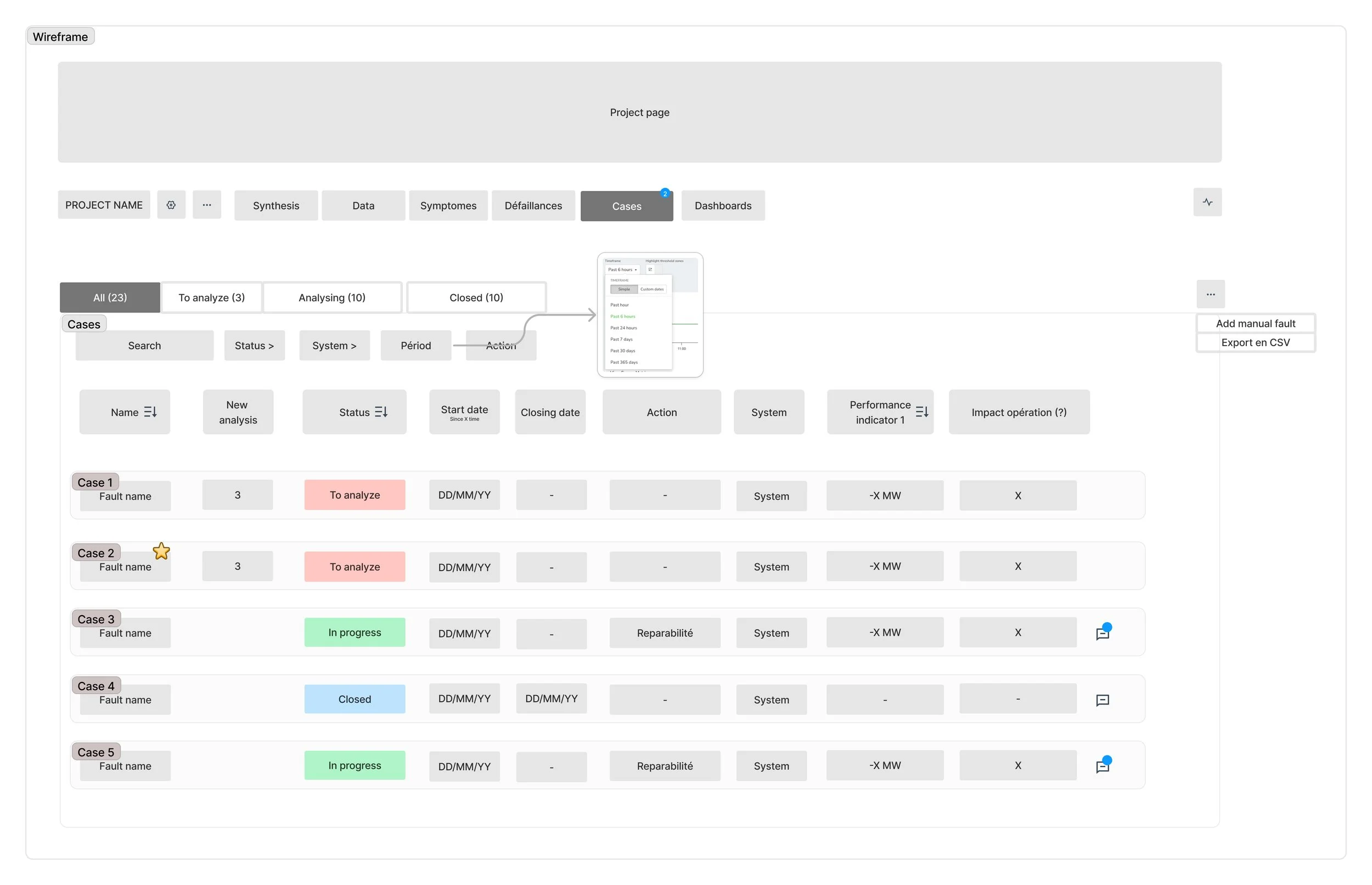Switch to the Dashboards tab

[x=723, y=206]
